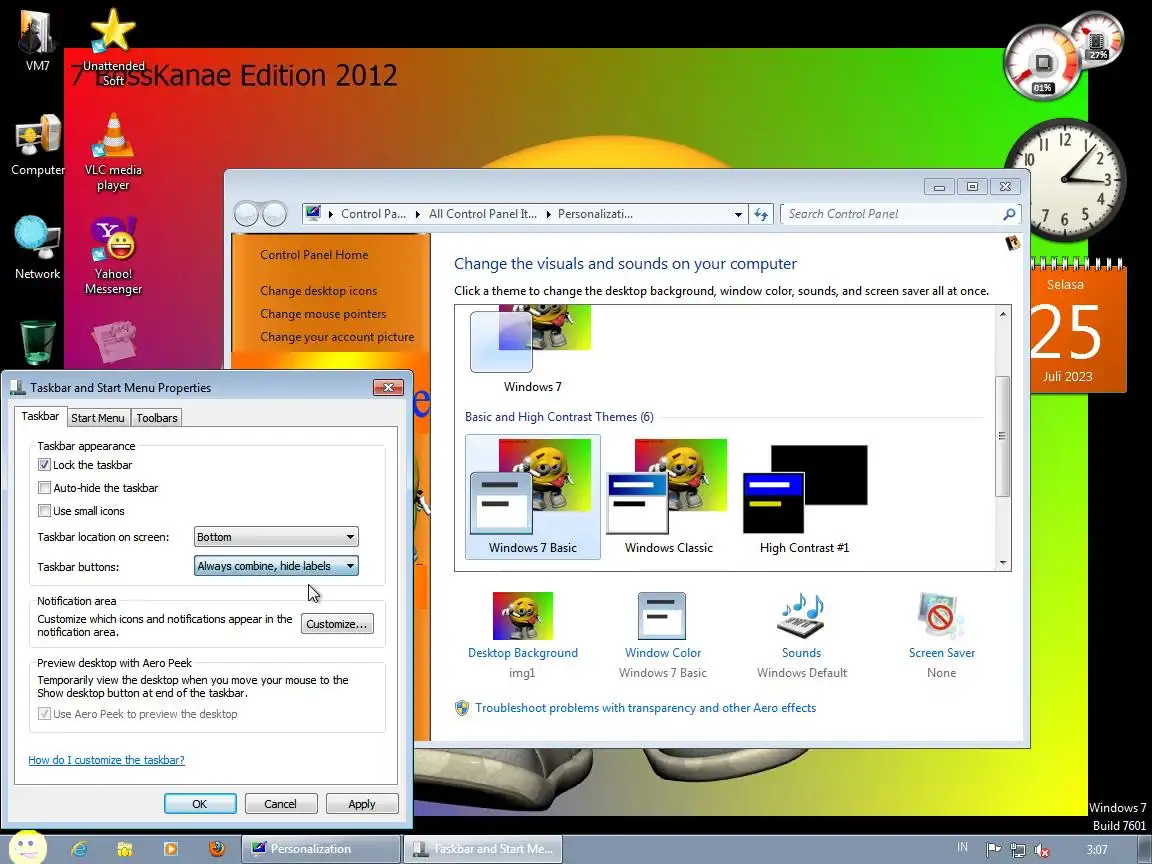This screenshot has height=864, width=1152.
Task: Open How do I customize the taskbar link
Action: coord(107,760)
